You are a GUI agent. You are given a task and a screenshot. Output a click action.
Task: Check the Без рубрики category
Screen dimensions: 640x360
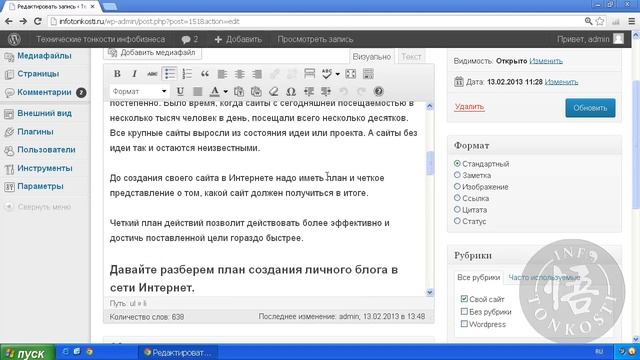[464, 311]
